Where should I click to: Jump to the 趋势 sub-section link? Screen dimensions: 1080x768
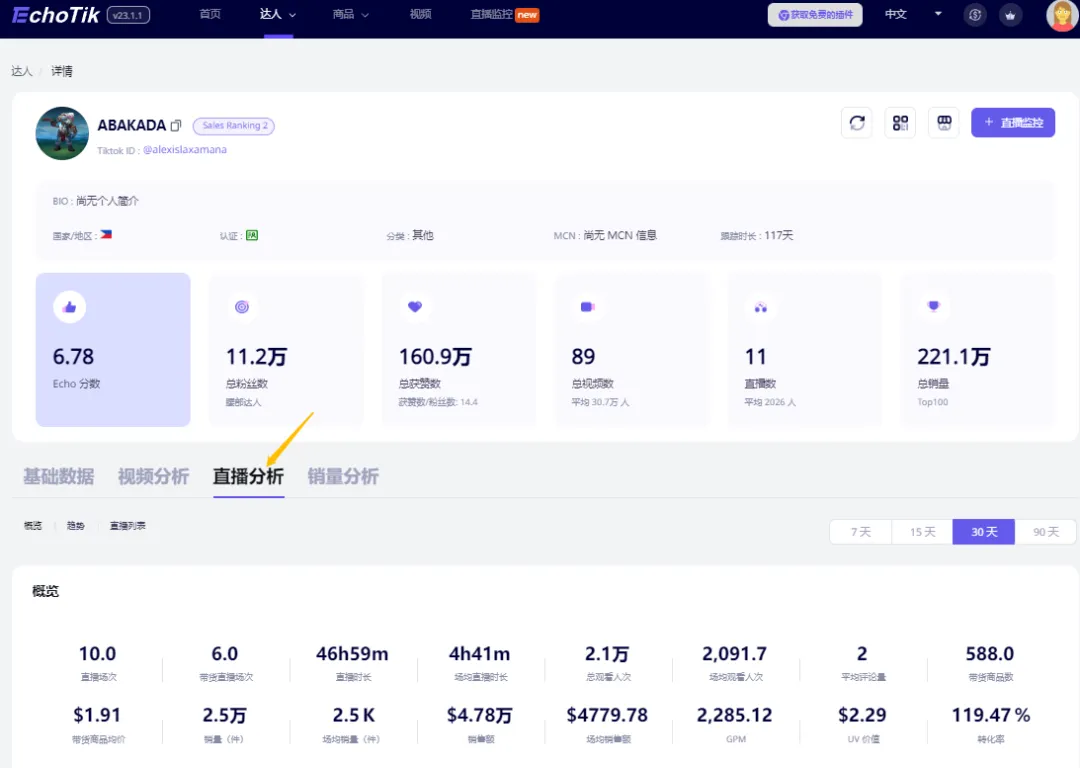76,526
